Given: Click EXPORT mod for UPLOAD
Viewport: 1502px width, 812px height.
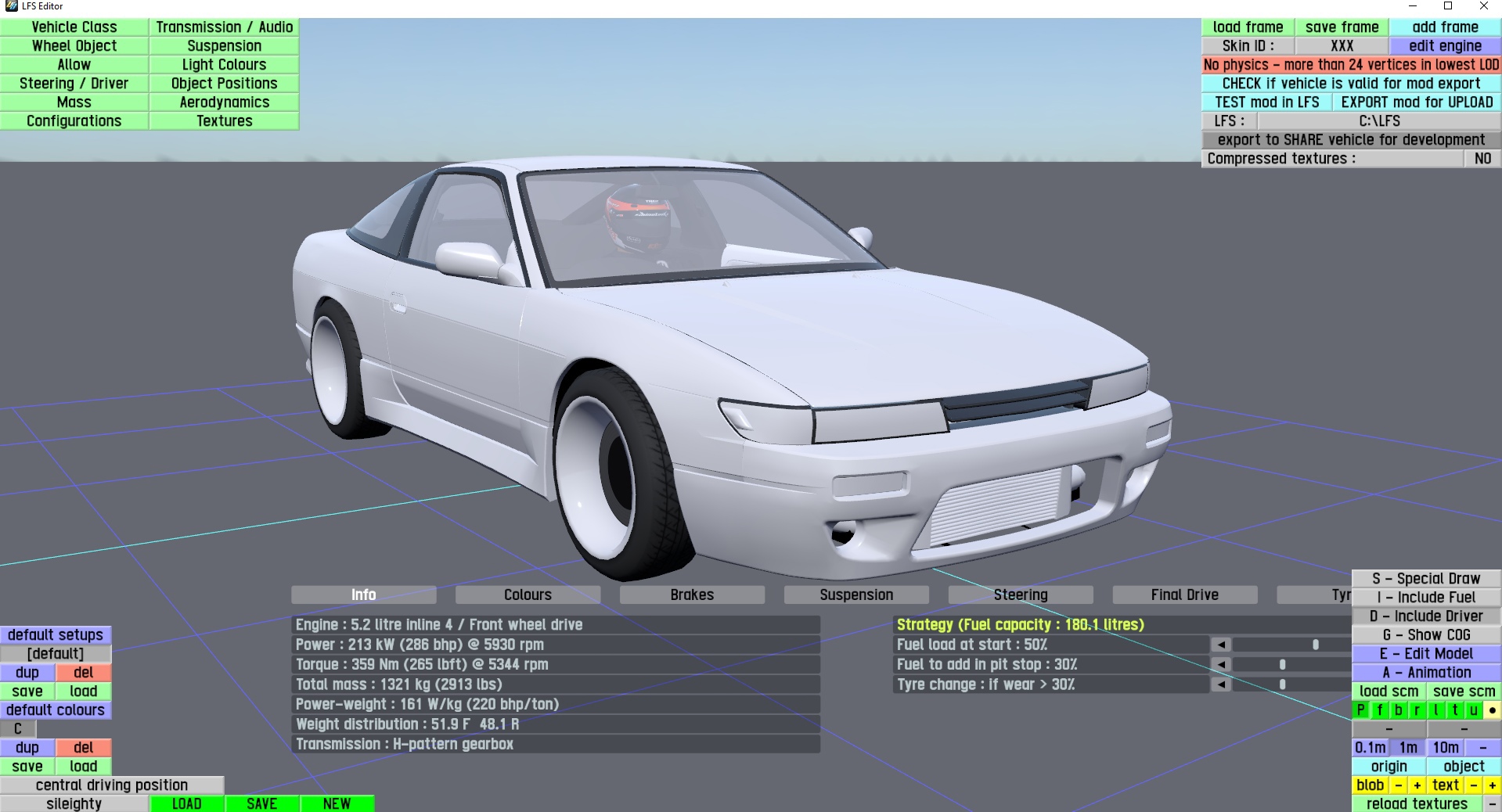Looking at the screenshot, I should point(1417,102).
